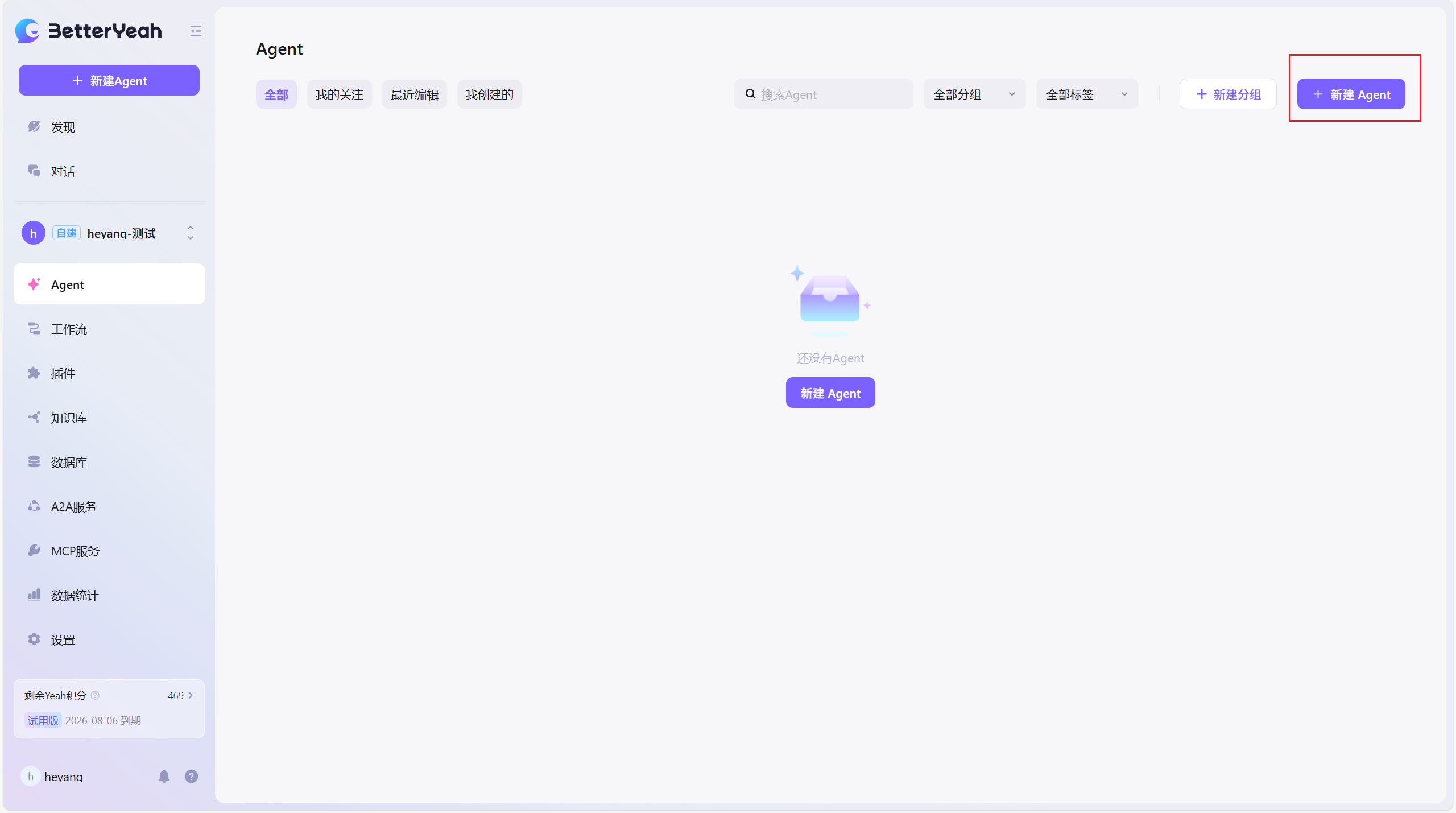Screen dimensions: 1456x813
Task: Open the 插件 plugins section
Action: point(63,373)
